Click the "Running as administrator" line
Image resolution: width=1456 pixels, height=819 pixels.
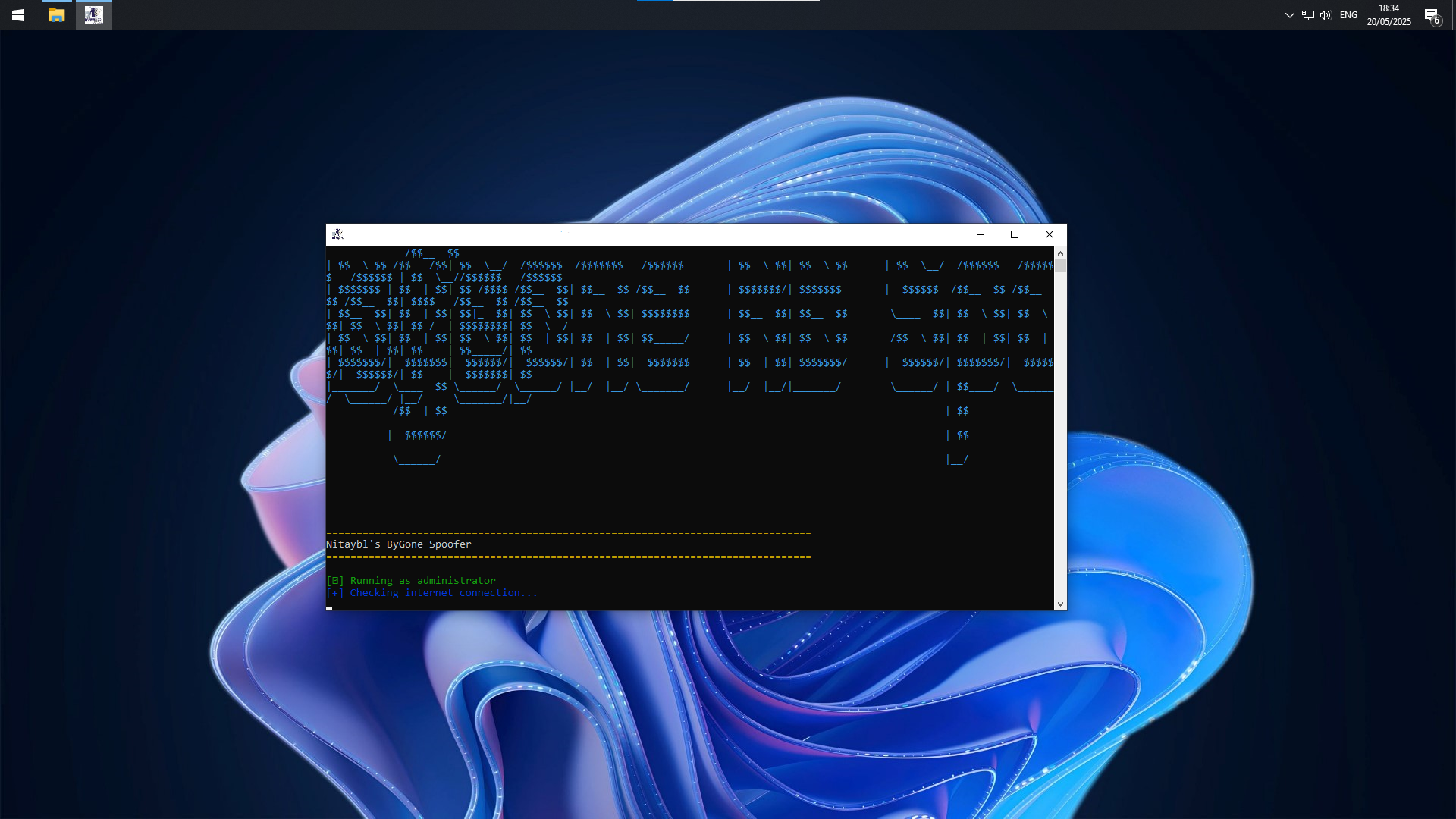(411, 581)
